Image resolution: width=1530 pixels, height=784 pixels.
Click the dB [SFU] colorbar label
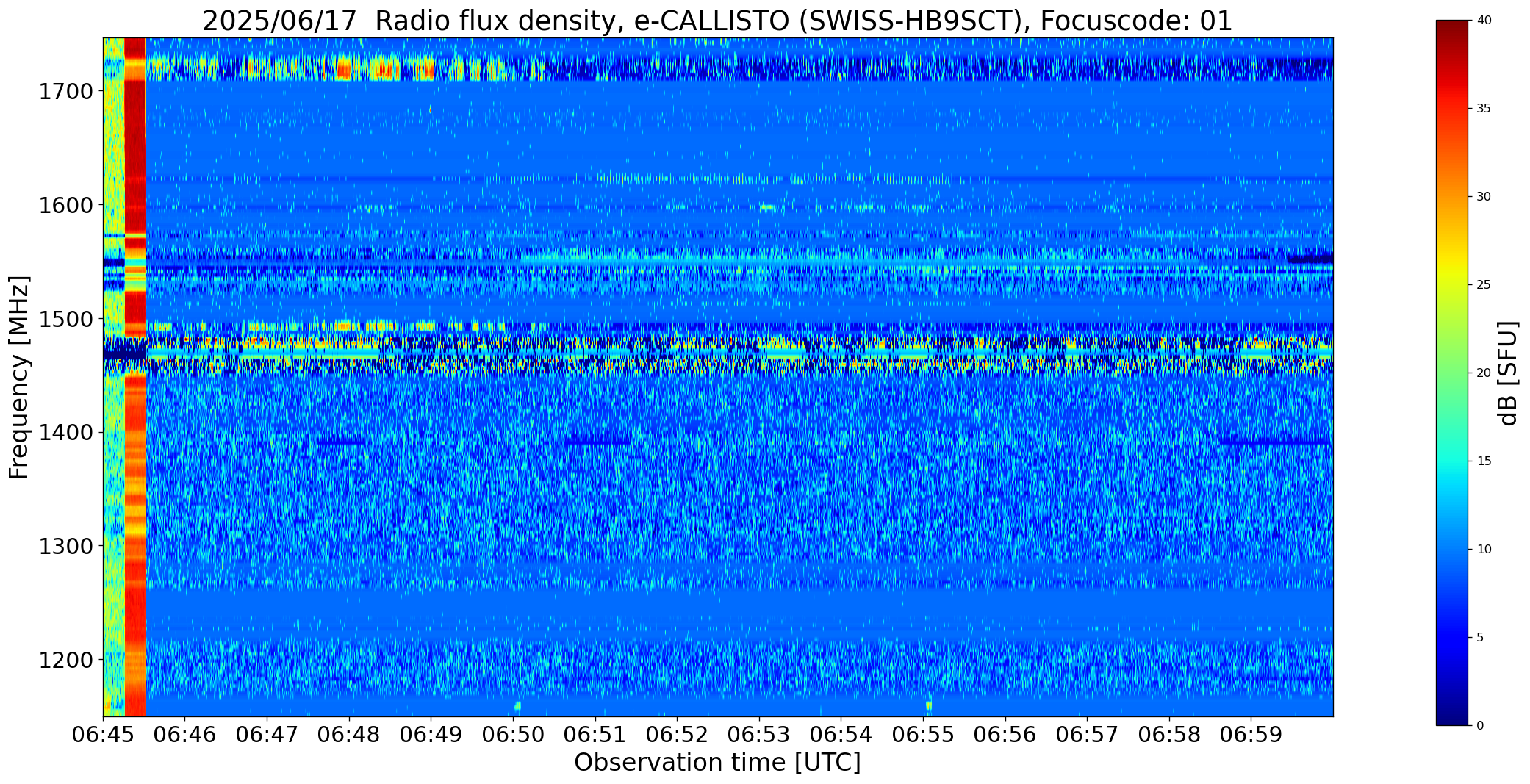pyautogui.click(x=1508, y=373)
